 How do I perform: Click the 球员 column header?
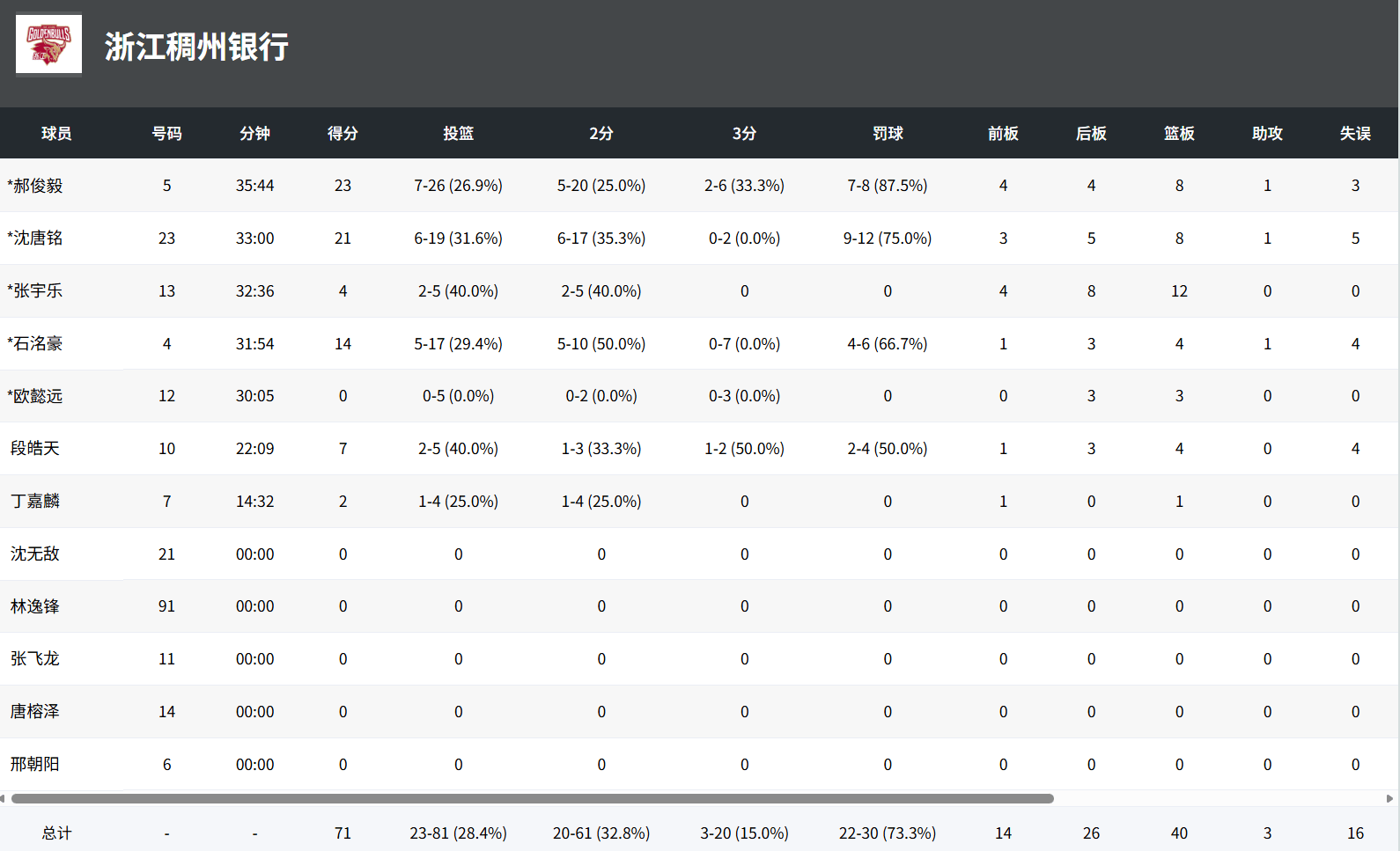(x=56, y=134)
